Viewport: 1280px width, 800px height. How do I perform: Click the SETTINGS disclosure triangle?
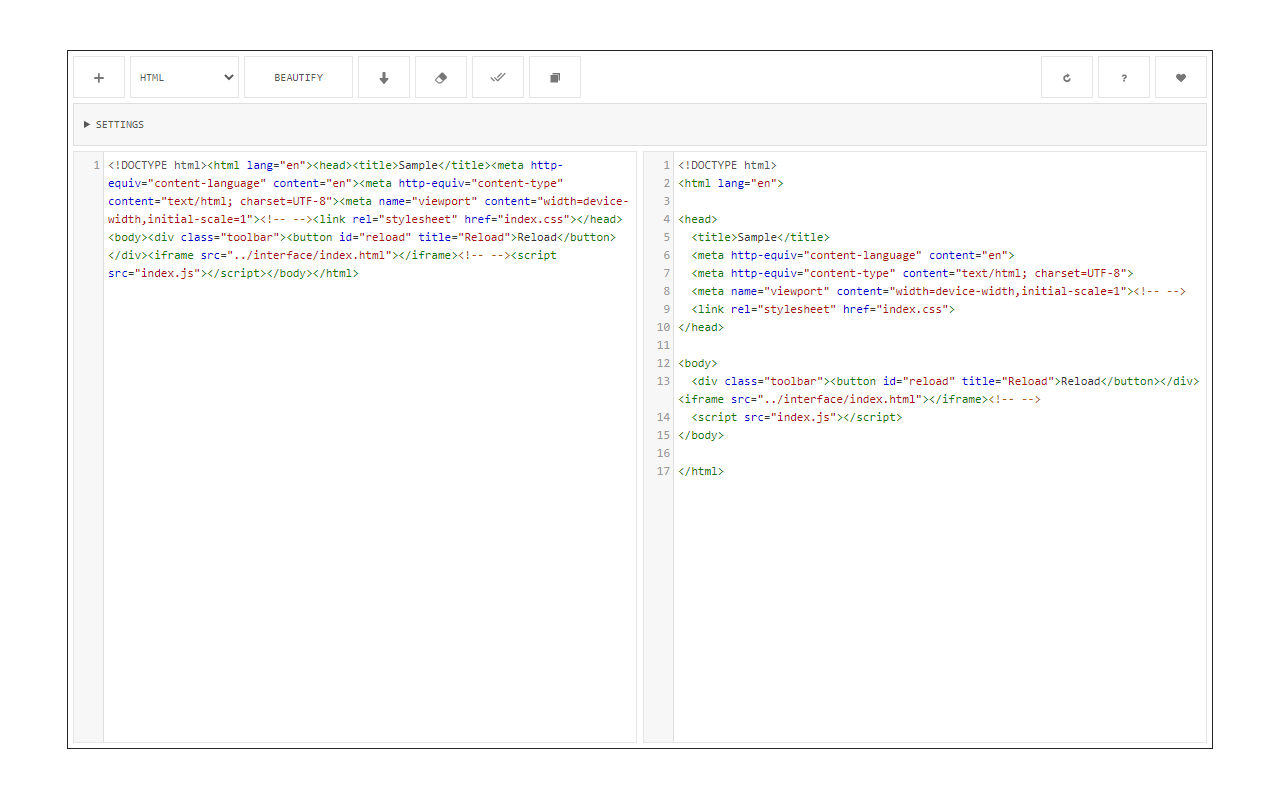pos(86,124)
